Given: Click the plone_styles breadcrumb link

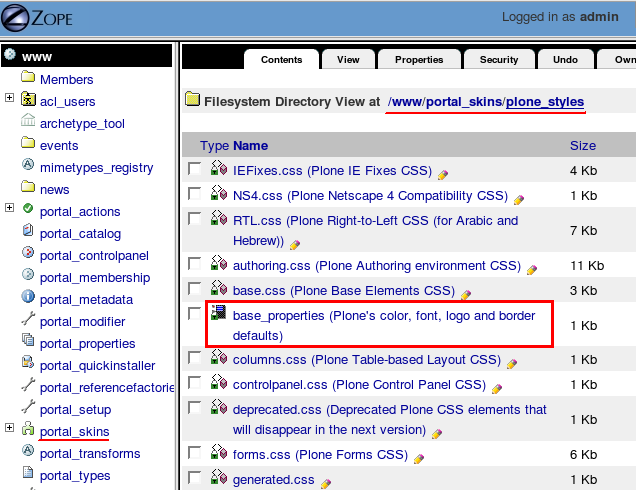Looking at the screenshot, I should point(545,101).
